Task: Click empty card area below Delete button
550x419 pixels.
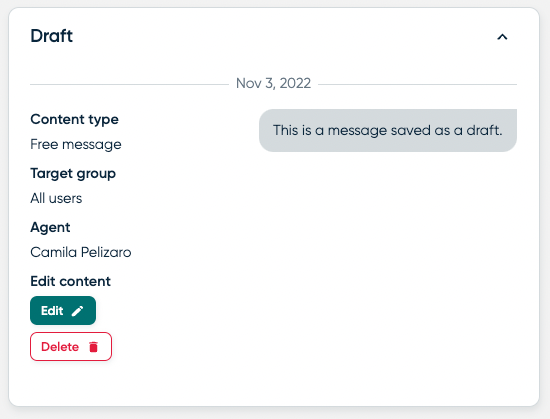Action: (x=274, y=384)
